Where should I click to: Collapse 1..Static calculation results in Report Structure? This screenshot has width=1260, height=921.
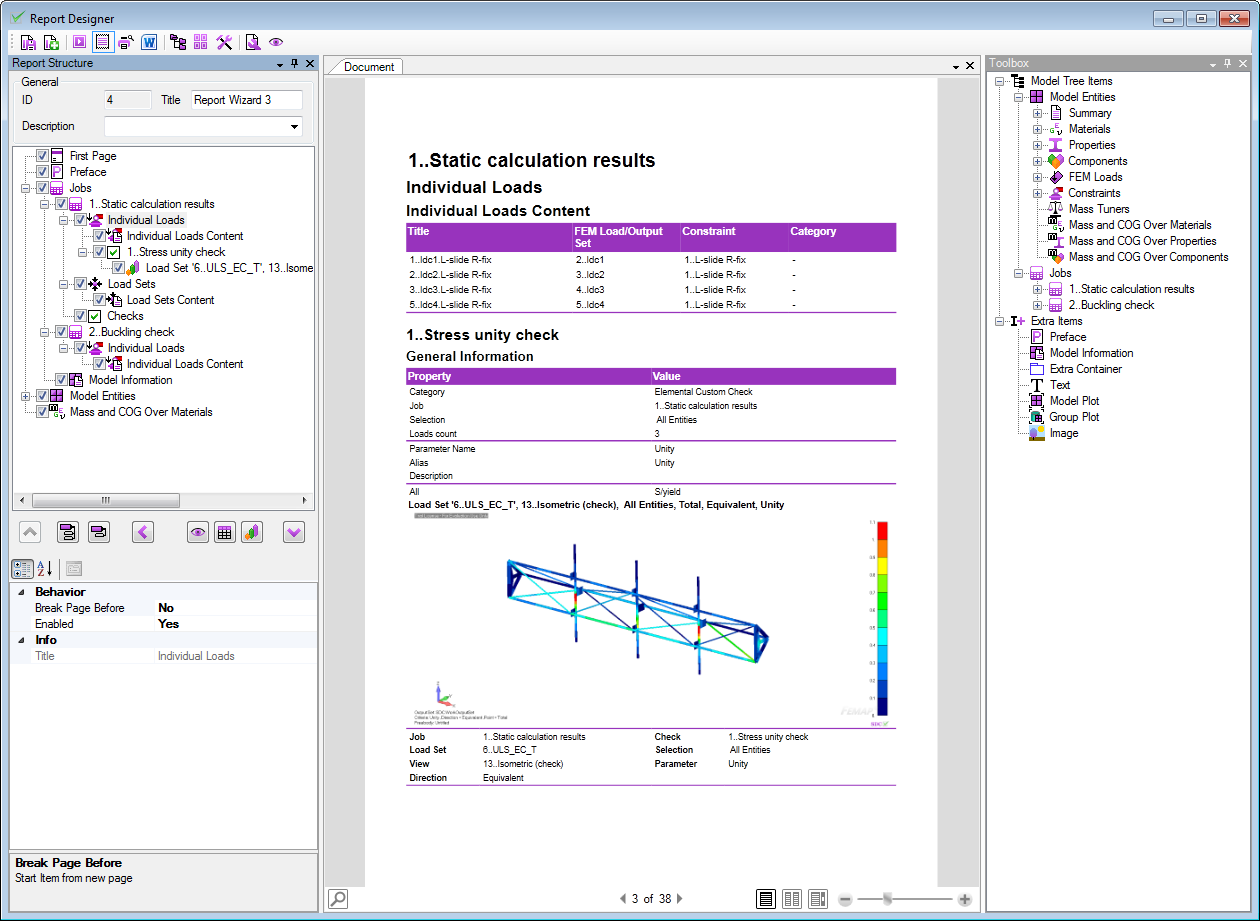45,204
